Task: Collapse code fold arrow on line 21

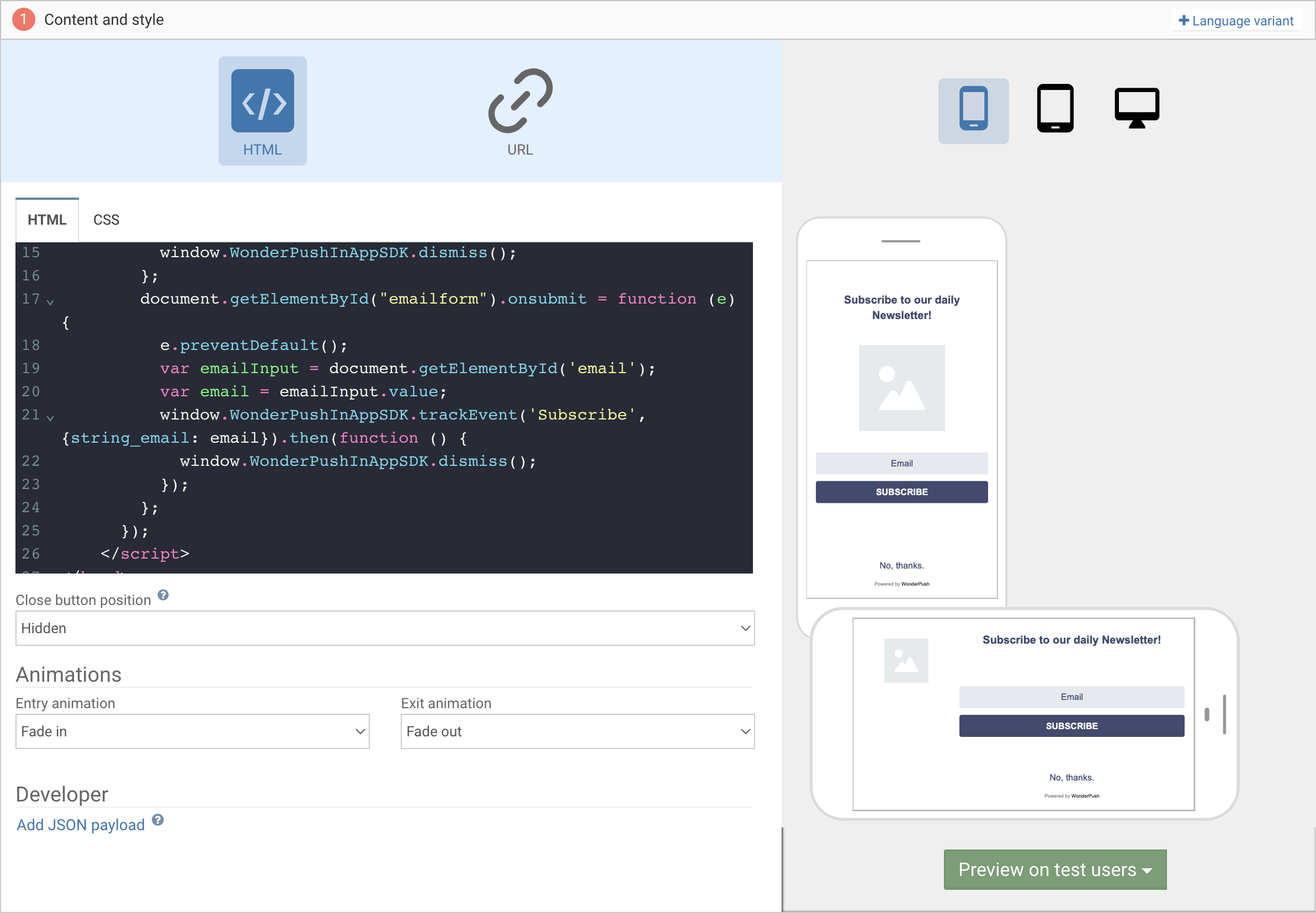Action: pyautogui.click(x=50, y=418)
